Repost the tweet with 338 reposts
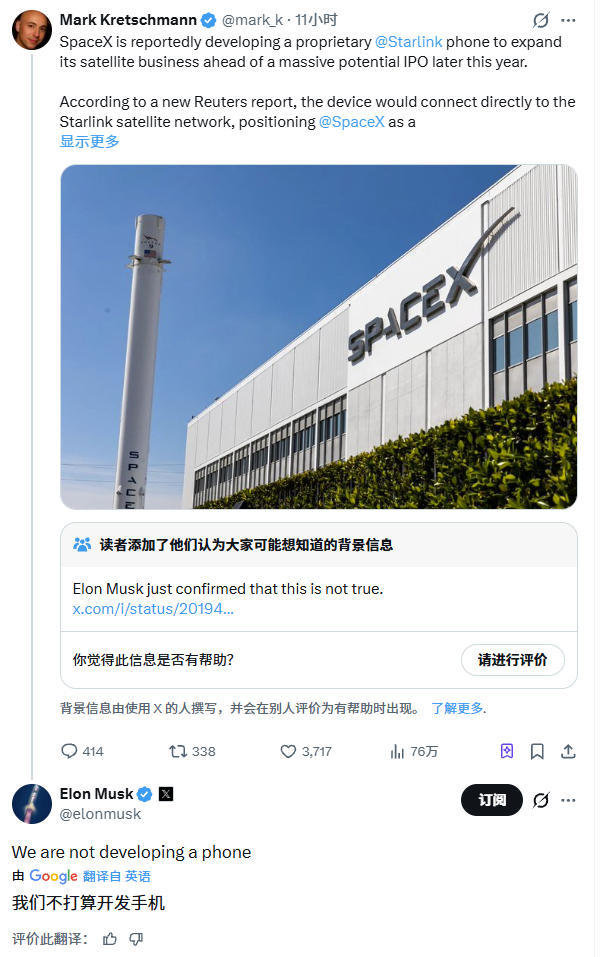This screenshot has height=957, width=603. point(178,751)
